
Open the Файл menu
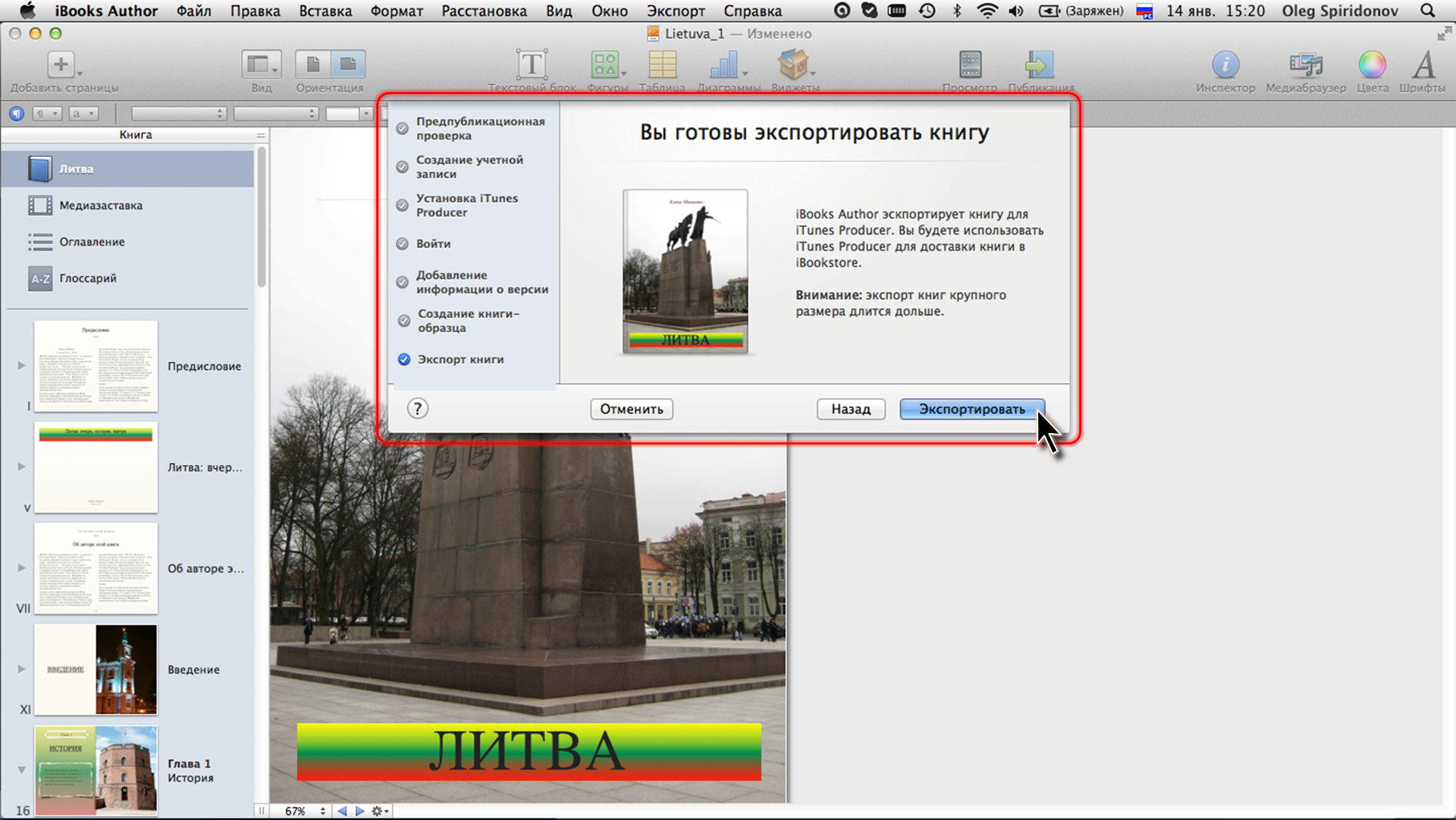194,11
